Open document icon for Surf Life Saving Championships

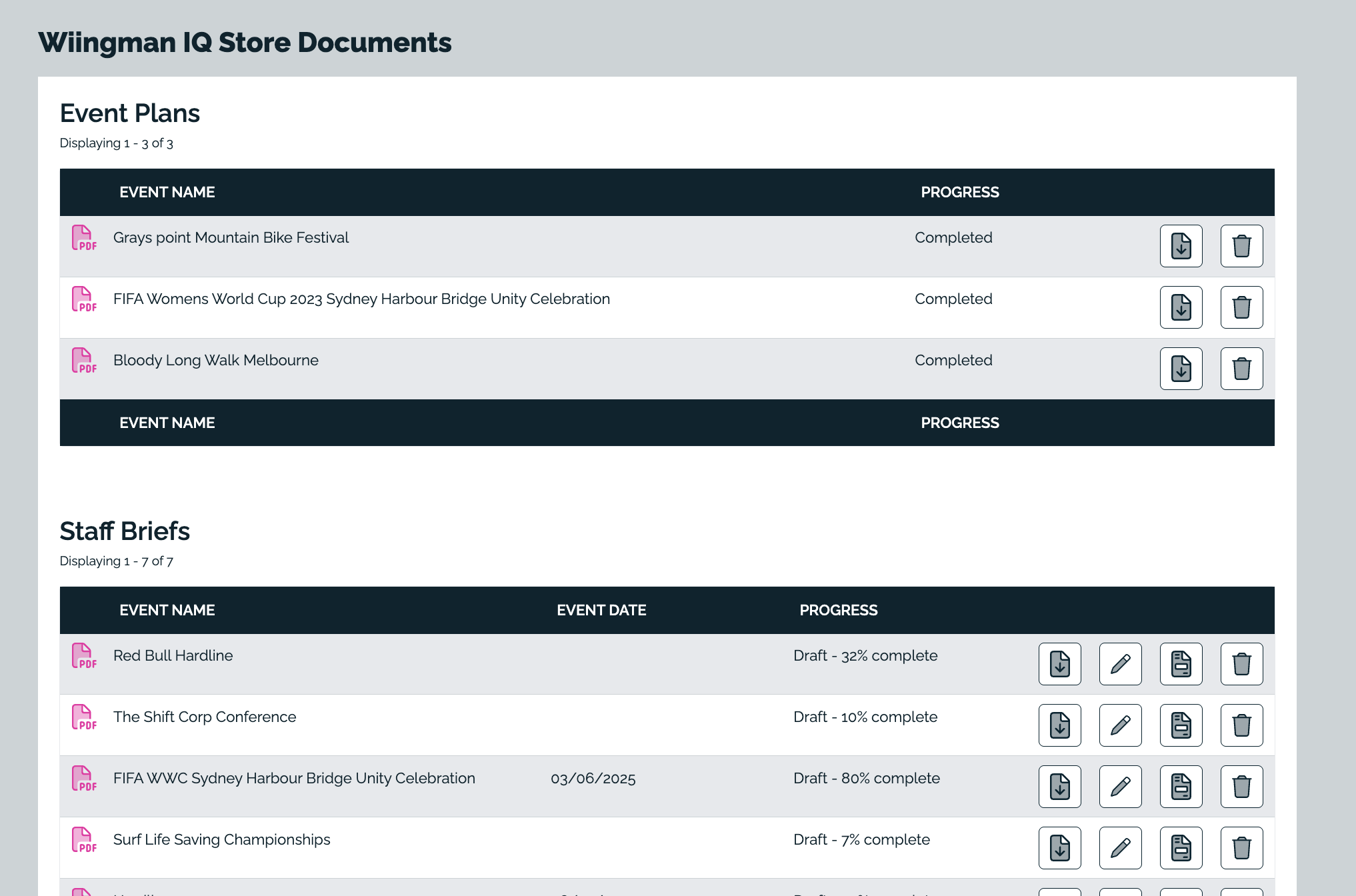[1181, 848]
